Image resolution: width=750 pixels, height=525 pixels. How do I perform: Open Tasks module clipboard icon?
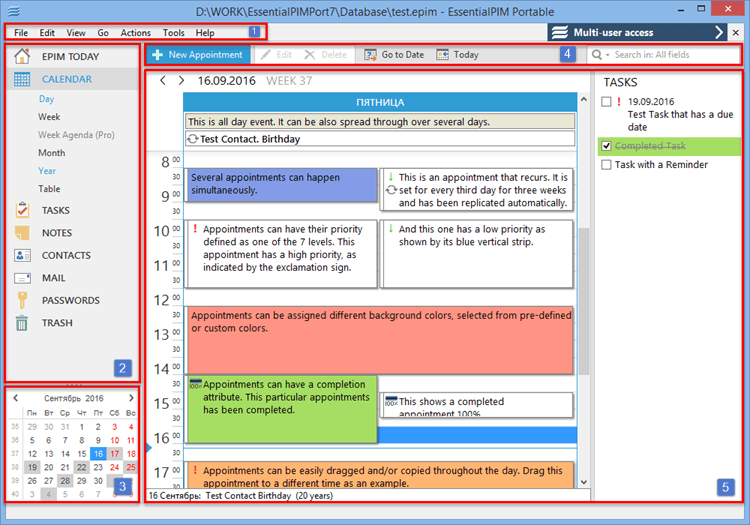click(22, 210)
